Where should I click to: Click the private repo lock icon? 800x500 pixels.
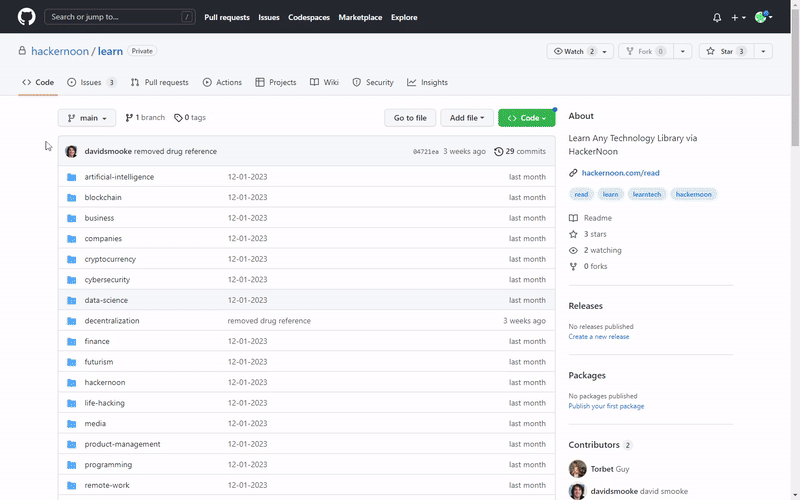pos(22,51)
